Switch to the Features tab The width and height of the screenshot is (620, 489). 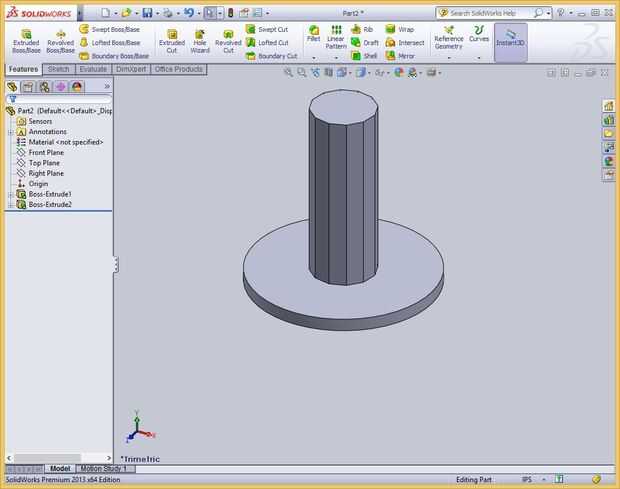[x=23, y=69]
